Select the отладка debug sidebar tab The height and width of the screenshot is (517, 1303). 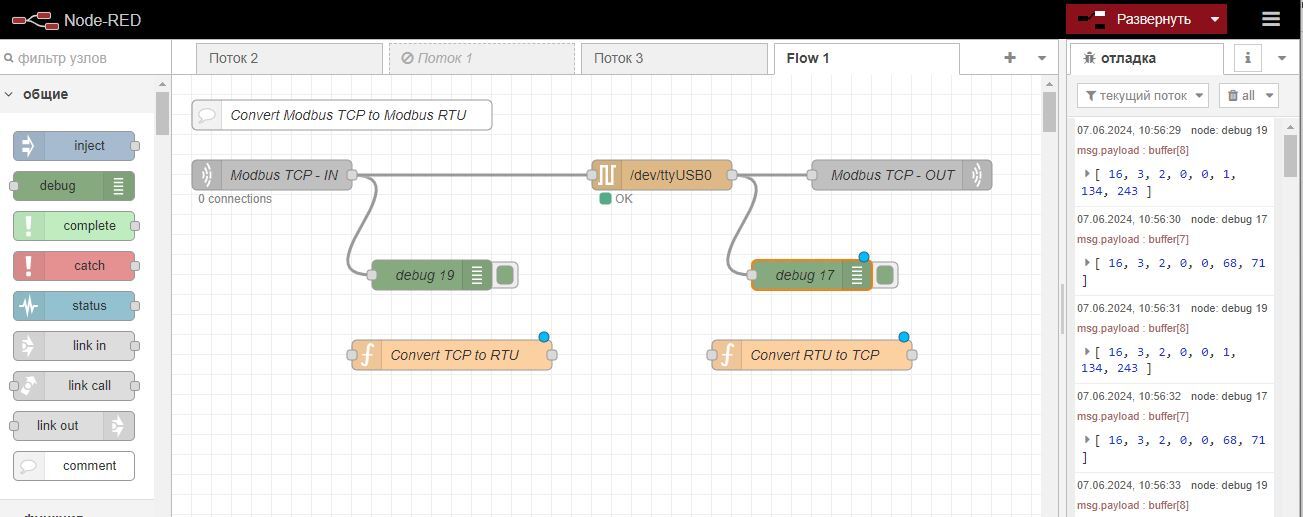[1146, 58]
